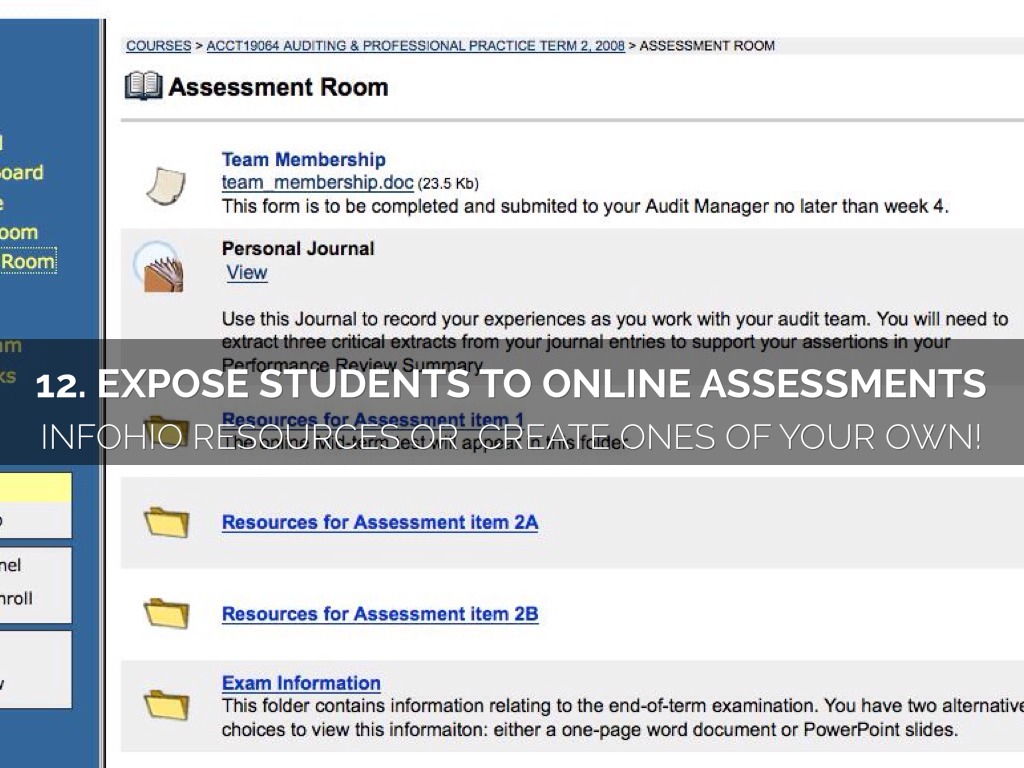Open the folder icon for item 2A
Viewport: 1024px width, 768px height.
pos(166,522)
